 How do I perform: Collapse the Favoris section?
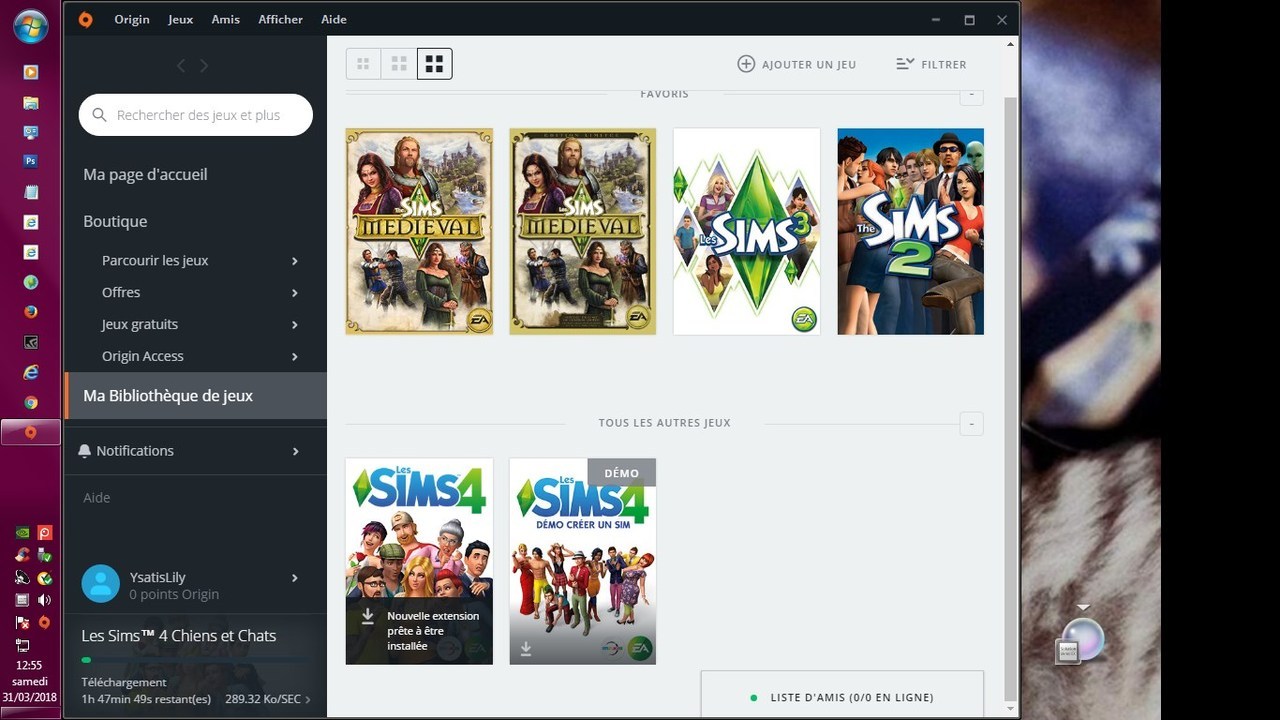tap(971, 96)
